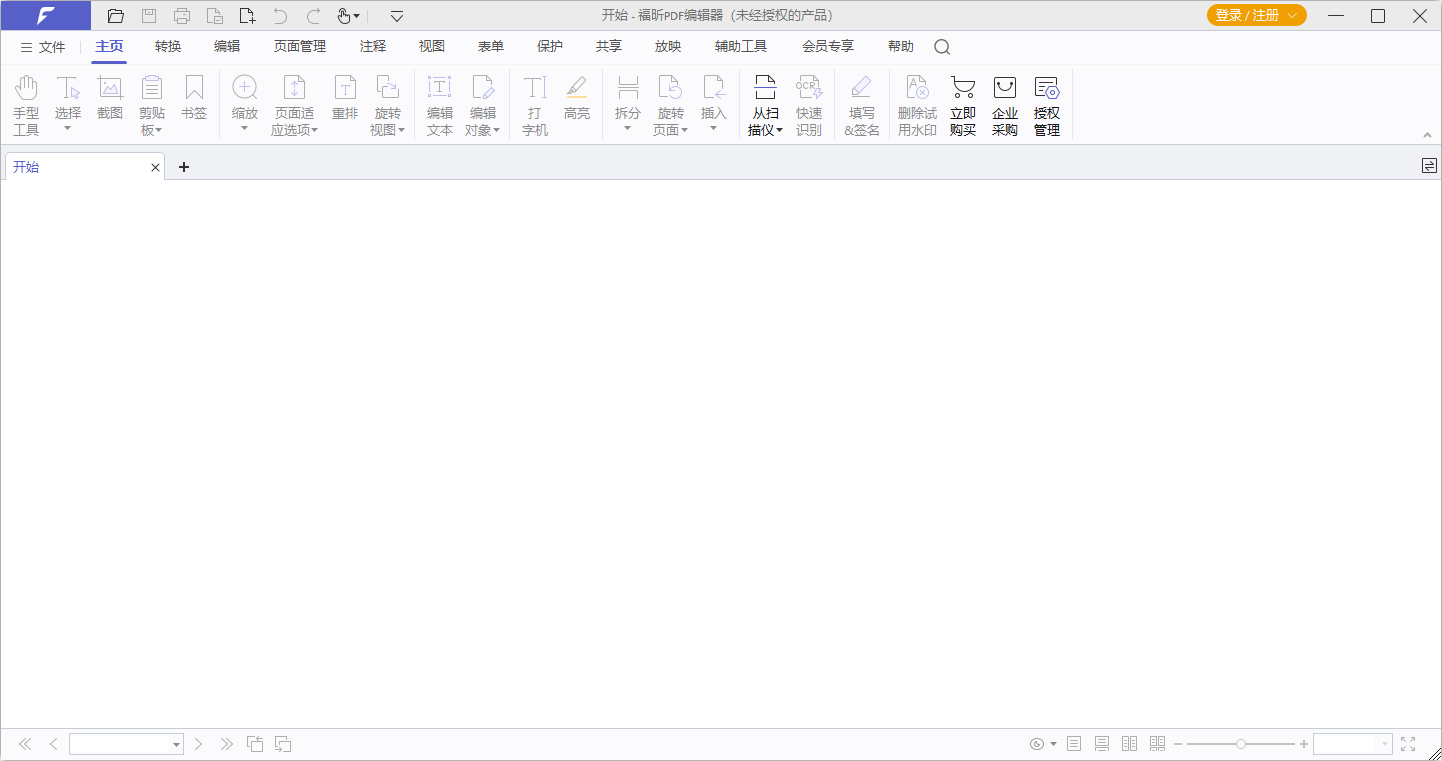Open the 书签 (Bookmark) tool

tap(193, 103)
